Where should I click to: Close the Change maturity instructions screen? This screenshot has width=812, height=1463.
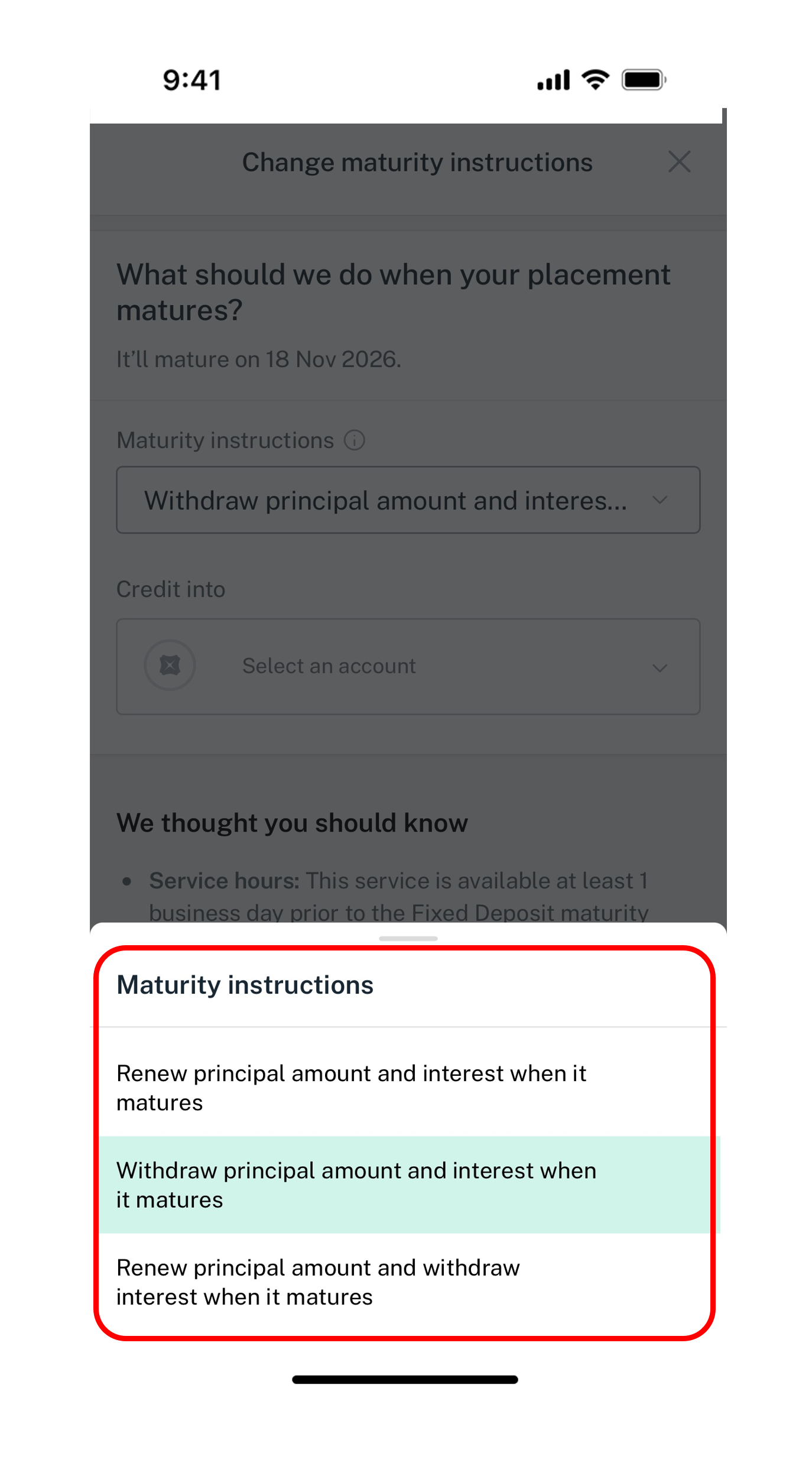[x=679, y=161]
